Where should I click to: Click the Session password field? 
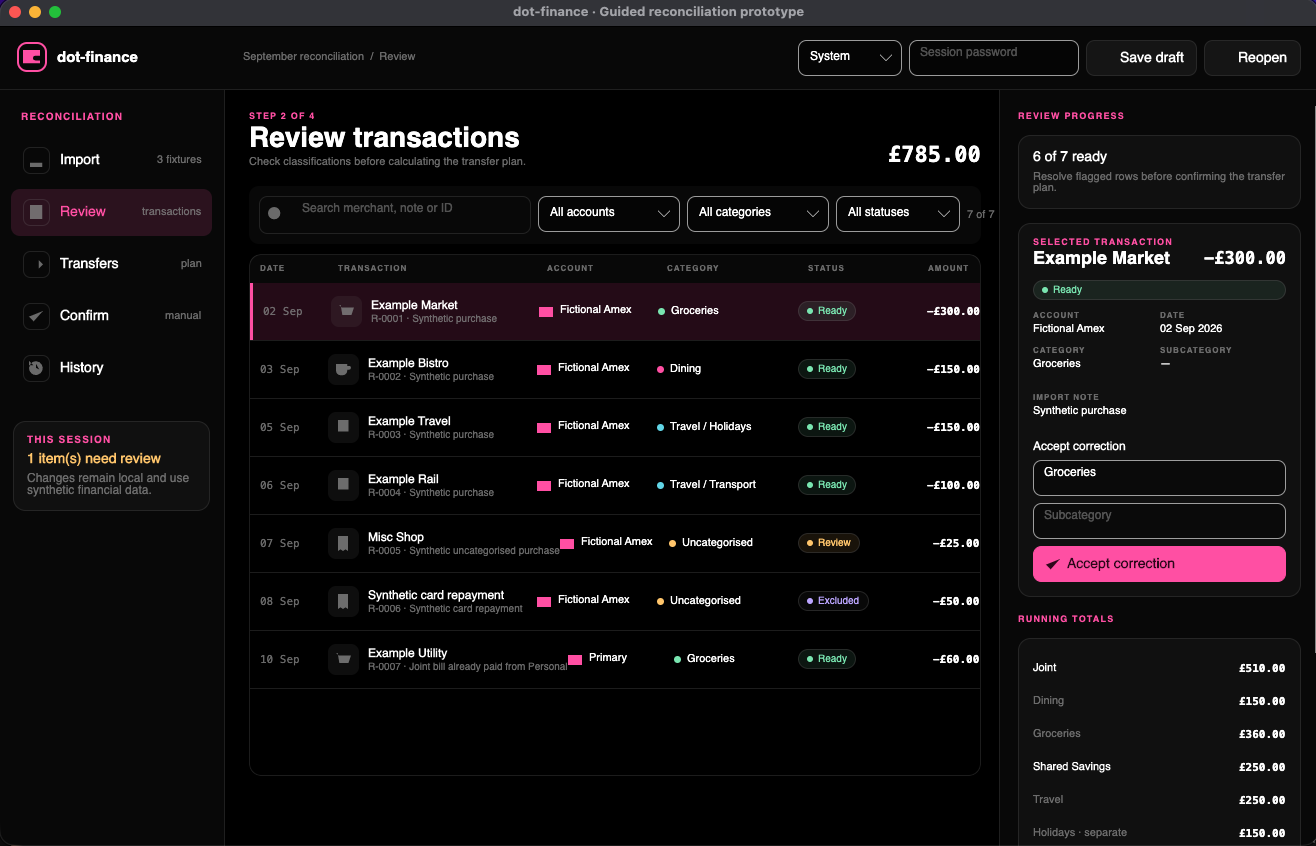click(994, 57)
